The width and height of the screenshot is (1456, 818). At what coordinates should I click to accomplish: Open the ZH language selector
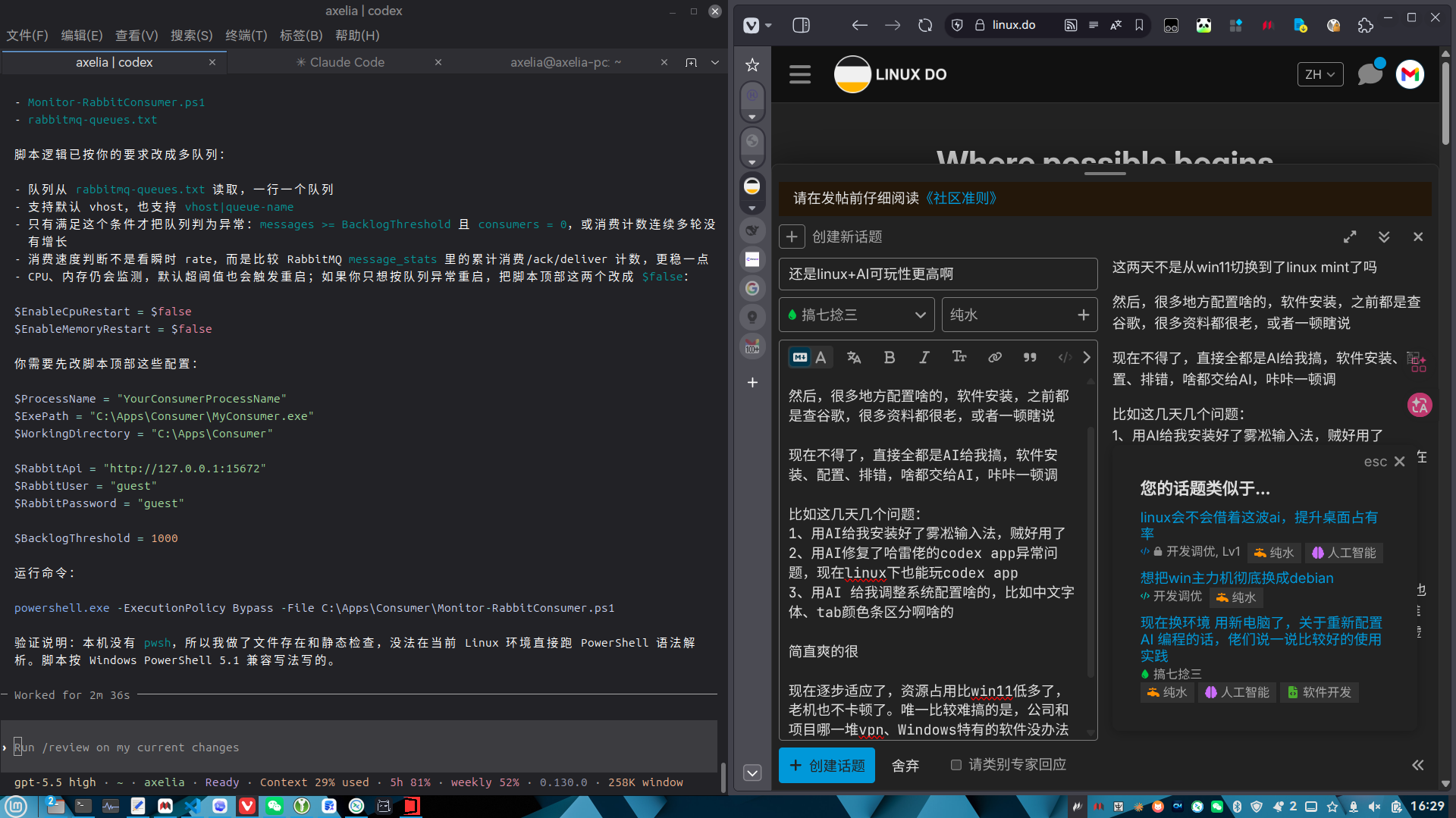pyautogui.click(x=1320, y=74)
